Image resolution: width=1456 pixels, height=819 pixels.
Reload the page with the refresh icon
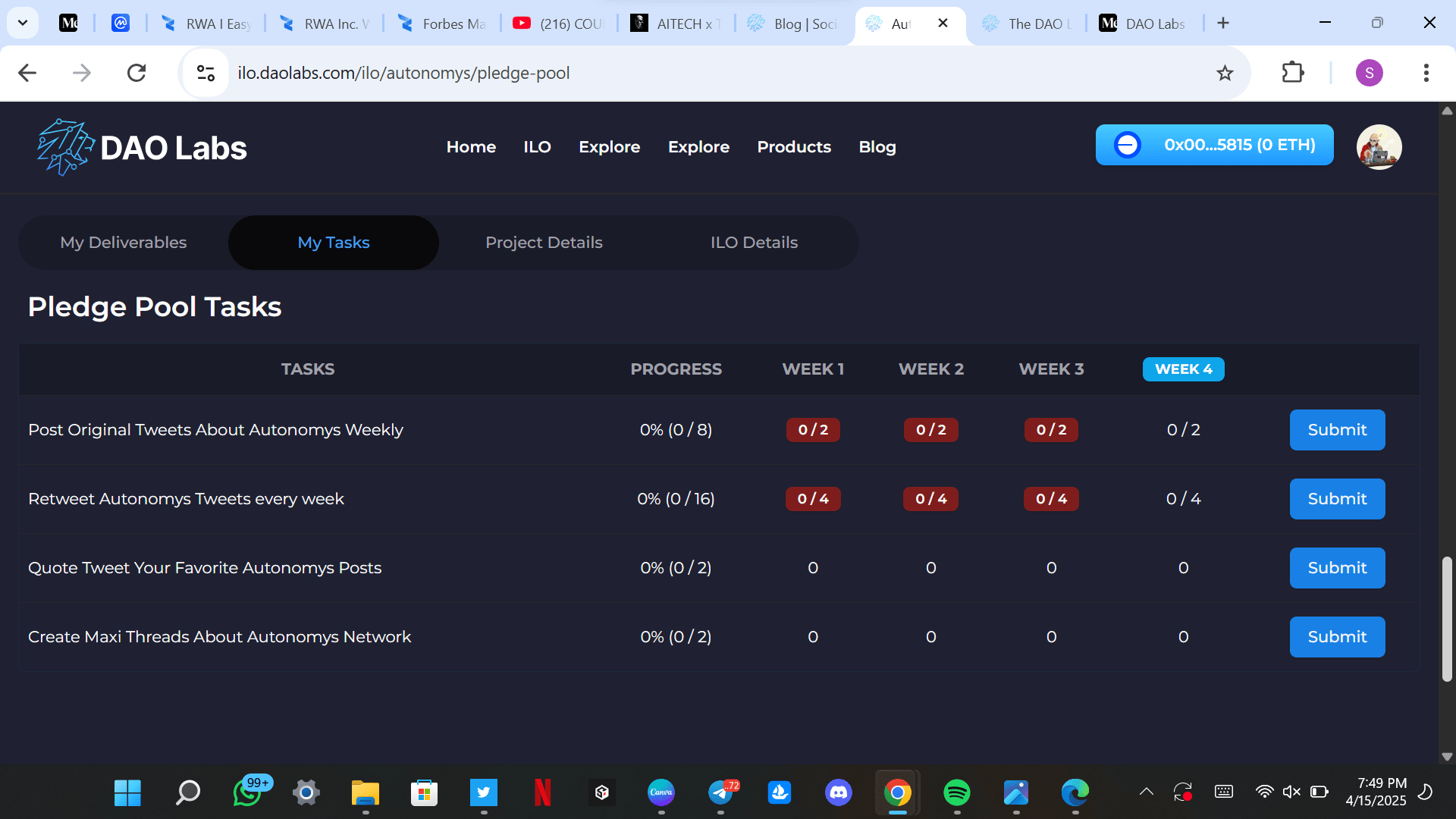136,73
